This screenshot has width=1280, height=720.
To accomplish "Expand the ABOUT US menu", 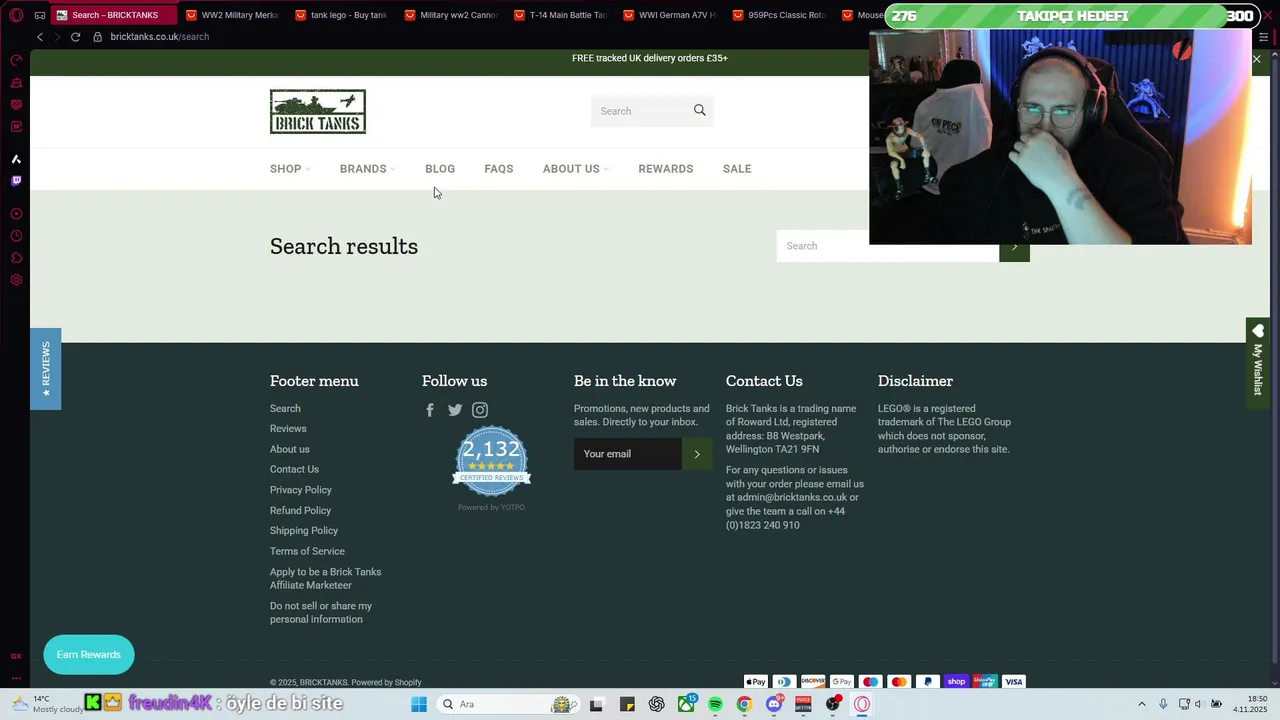I will [575, 169].
